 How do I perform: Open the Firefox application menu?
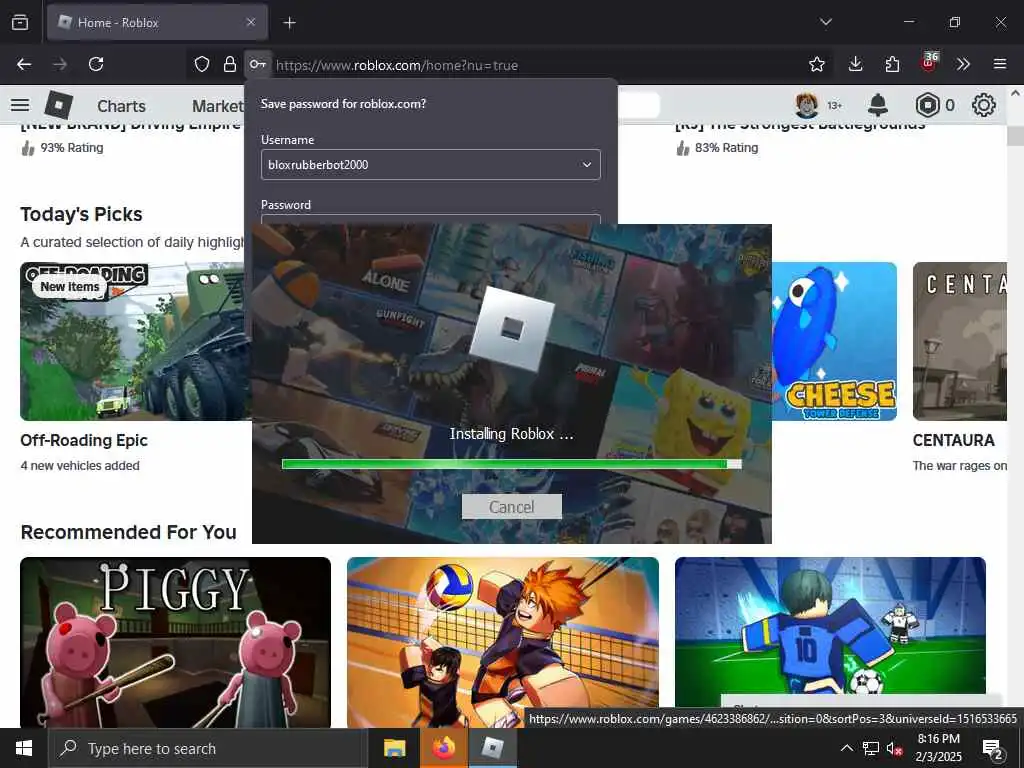tap(1000, 64)
